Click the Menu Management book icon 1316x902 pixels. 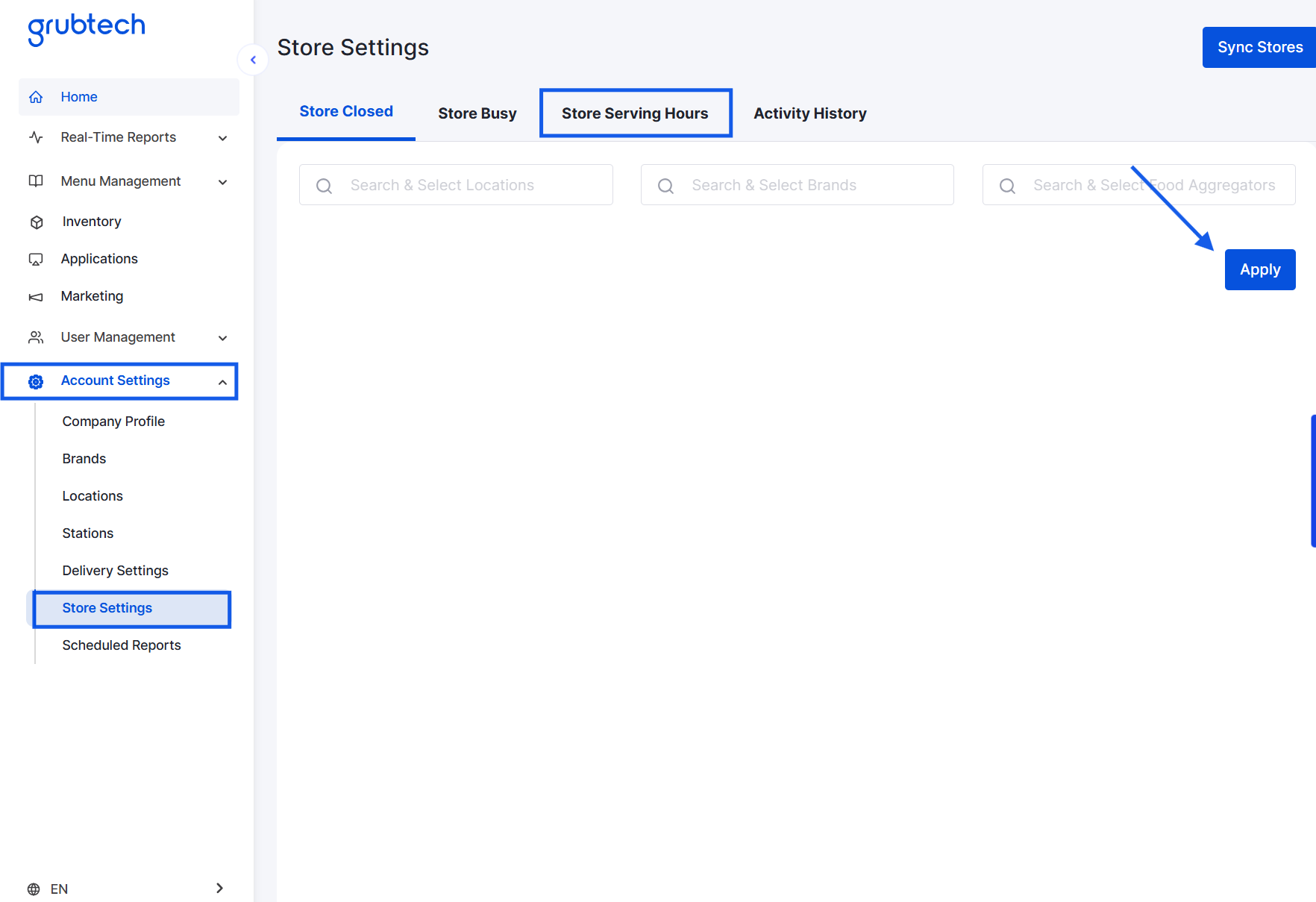pyautogui.click(x=37, y=181)
